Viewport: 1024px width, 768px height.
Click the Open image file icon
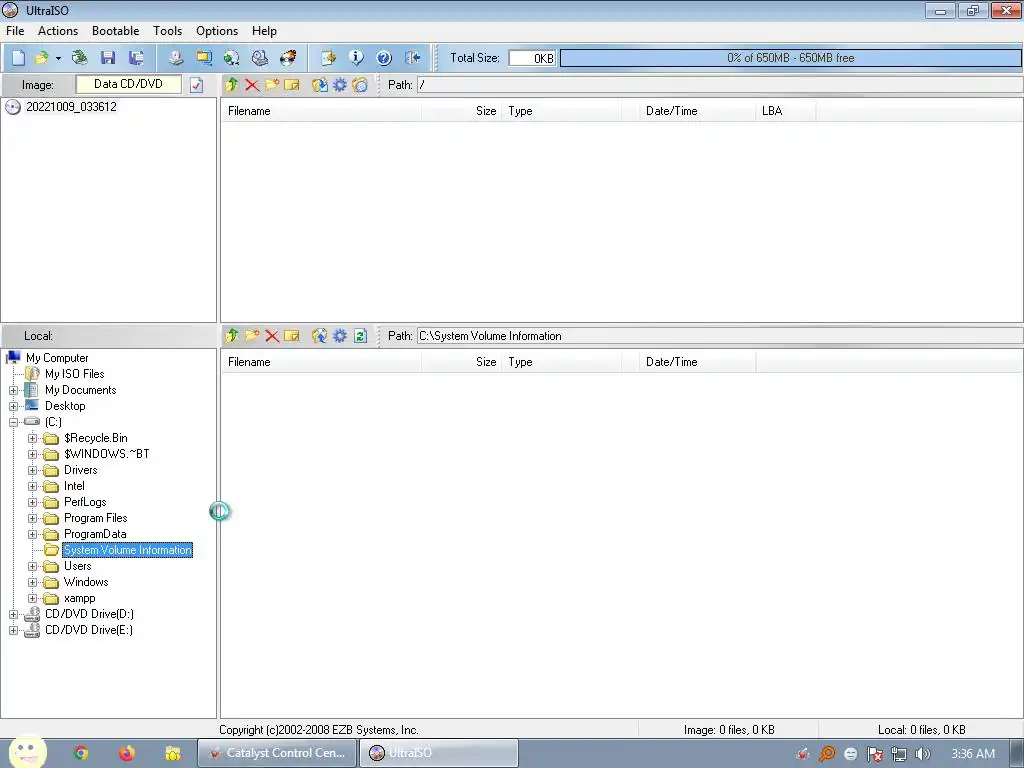tap(41, 58)
